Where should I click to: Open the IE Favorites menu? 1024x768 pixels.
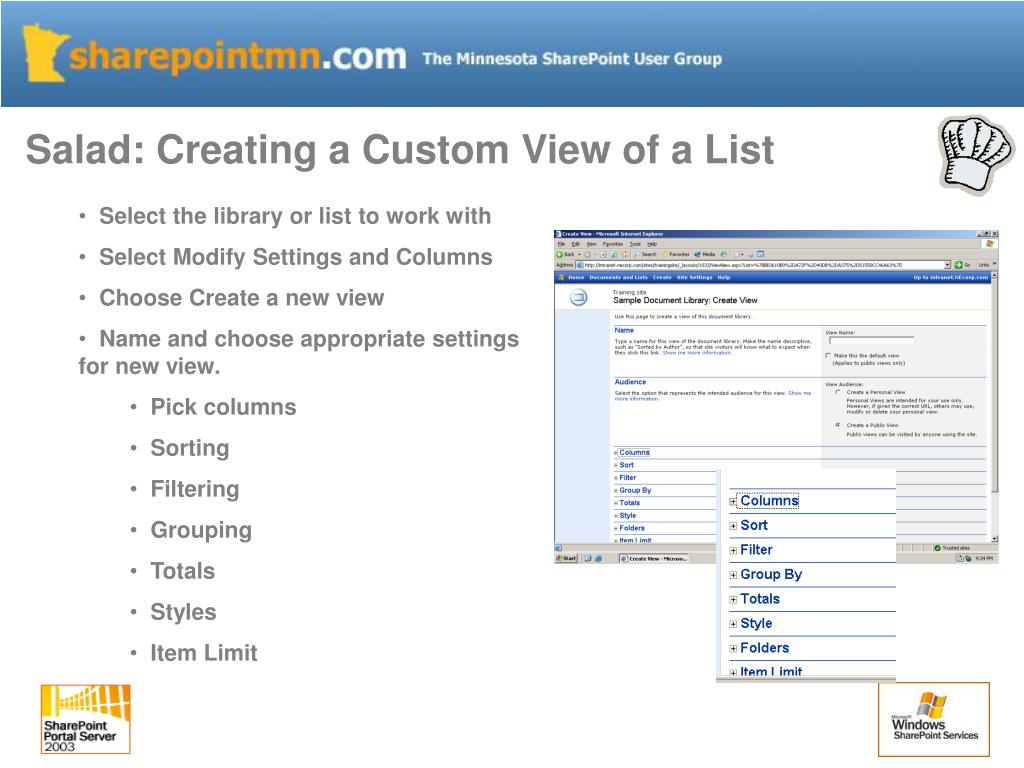pyautogui.click(x=613, y=244)
